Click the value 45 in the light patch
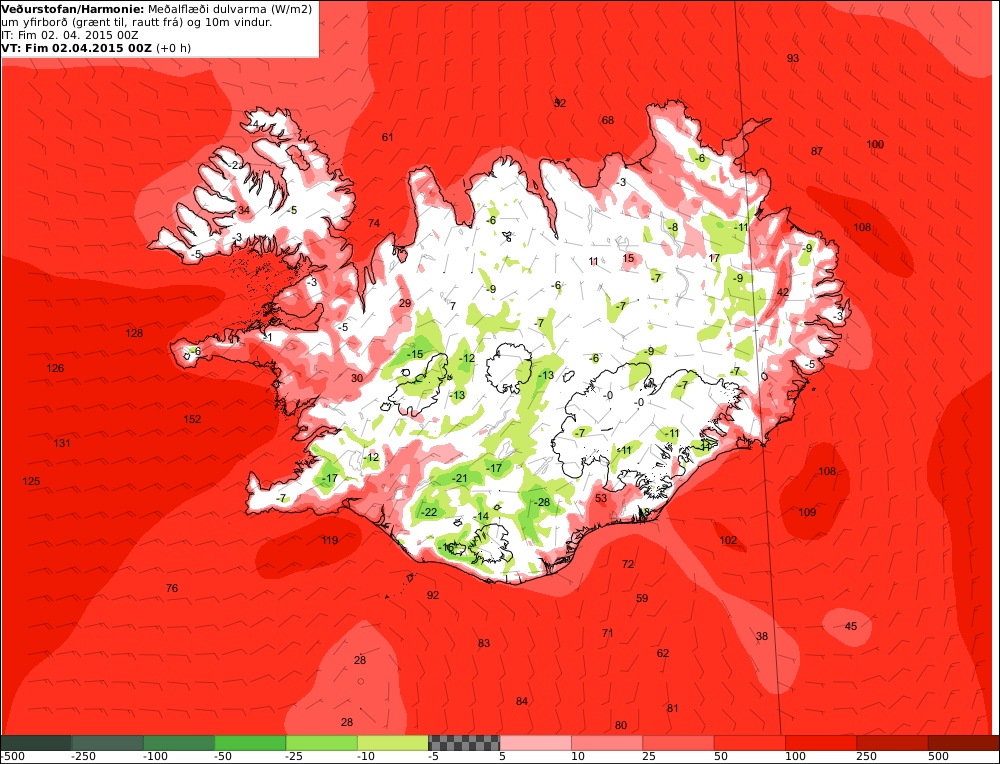Viewport: 1000px width, 764px height. [x=851, y=626]
